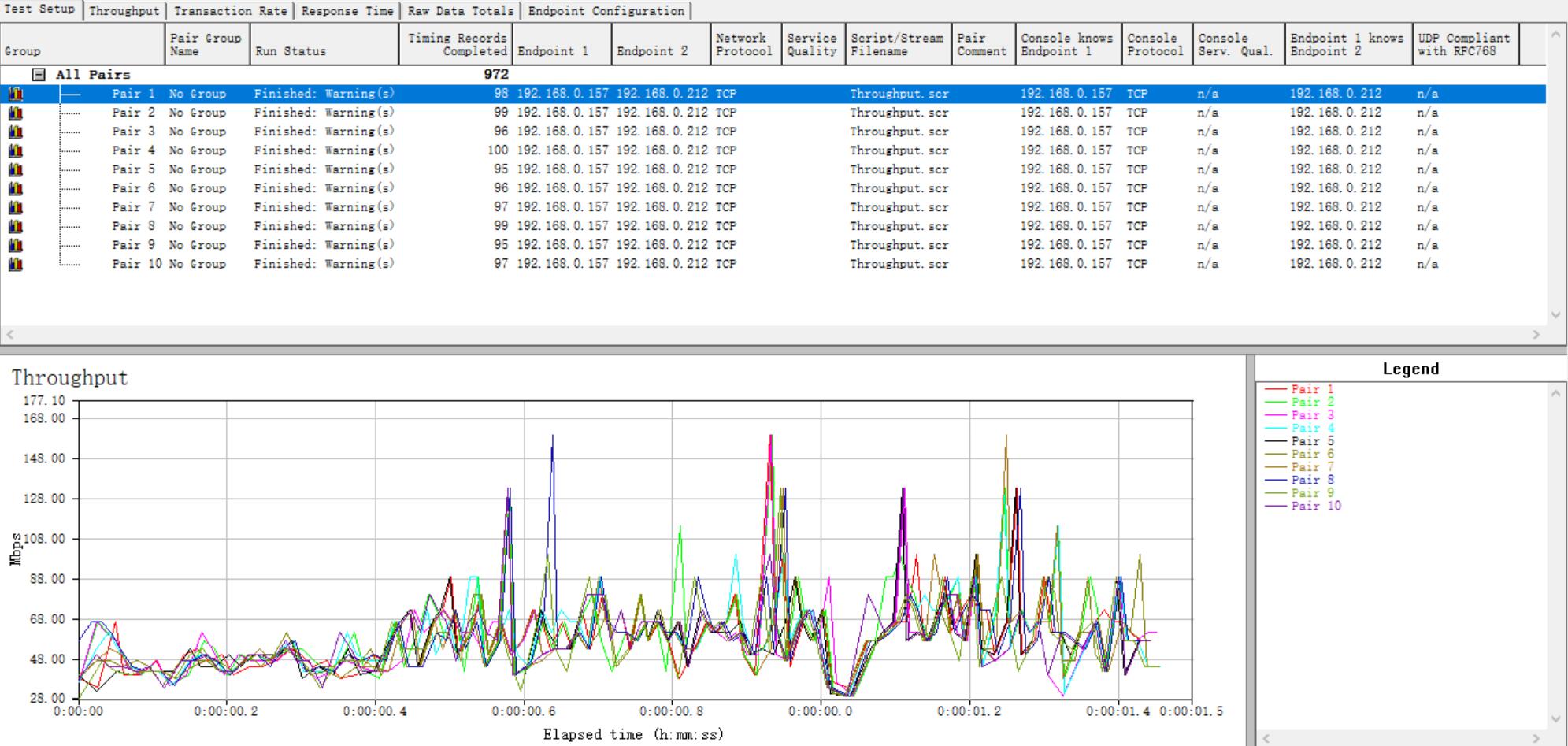The image size is (1568, 746).
Task: Click the Pair 4 row icon
Action: coord(16,150)
